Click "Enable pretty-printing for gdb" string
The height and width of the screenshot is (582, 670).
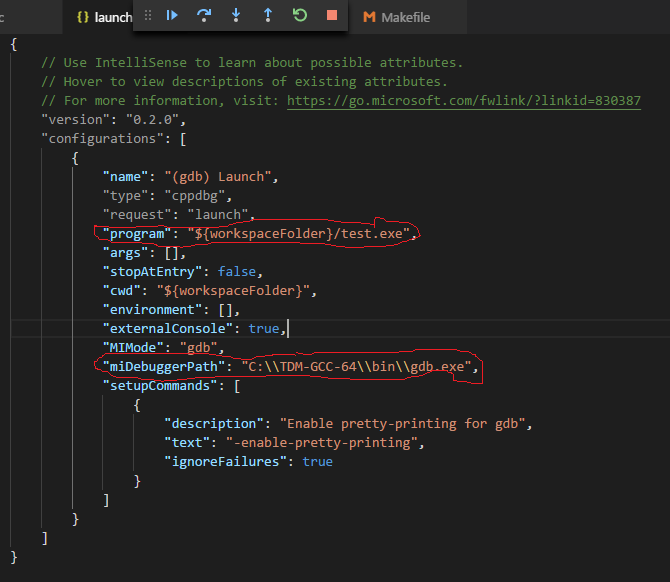tap(403, 424)
